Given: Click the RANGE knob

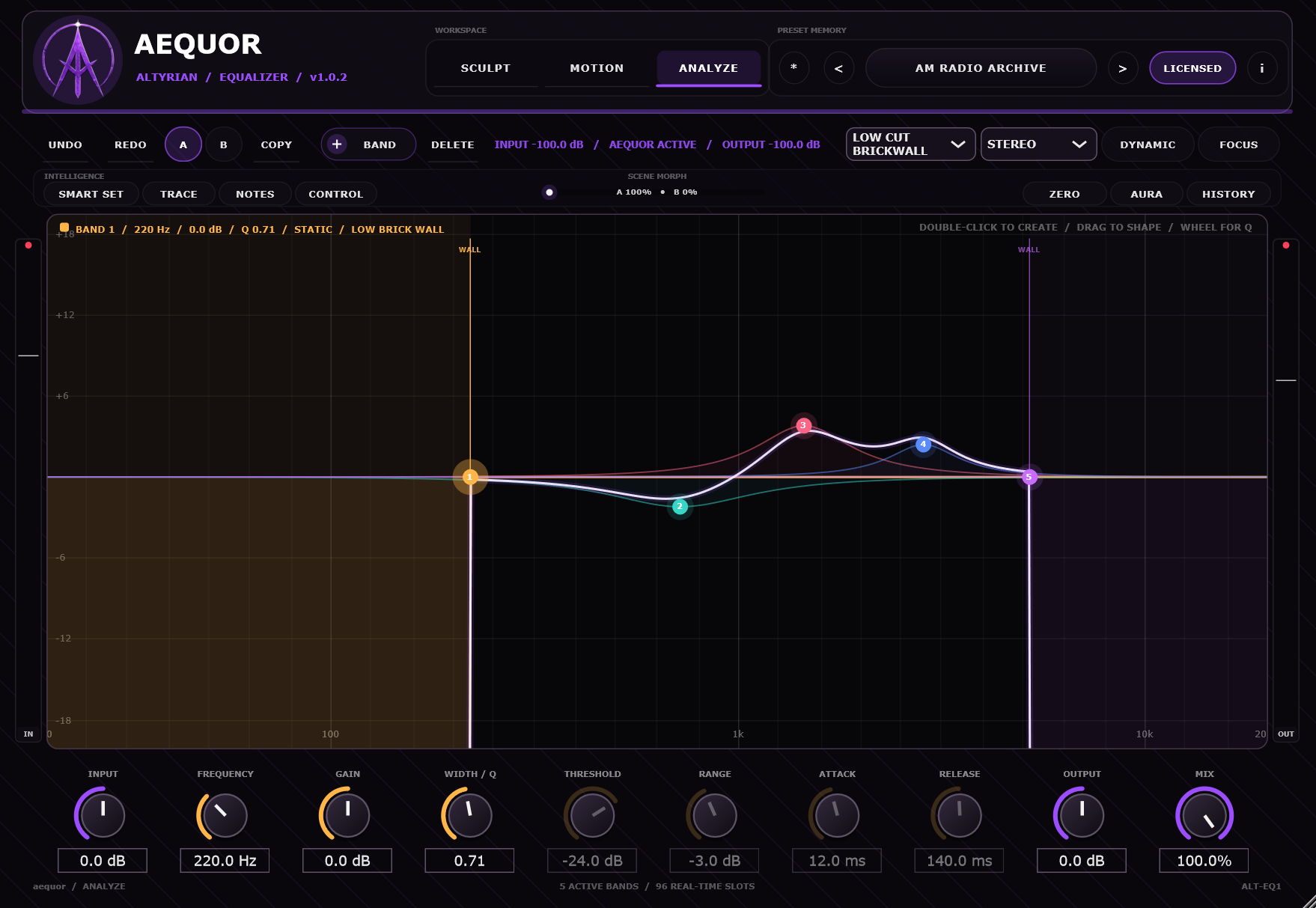Looking at the screenshot, I should click(x=714, y=814).
